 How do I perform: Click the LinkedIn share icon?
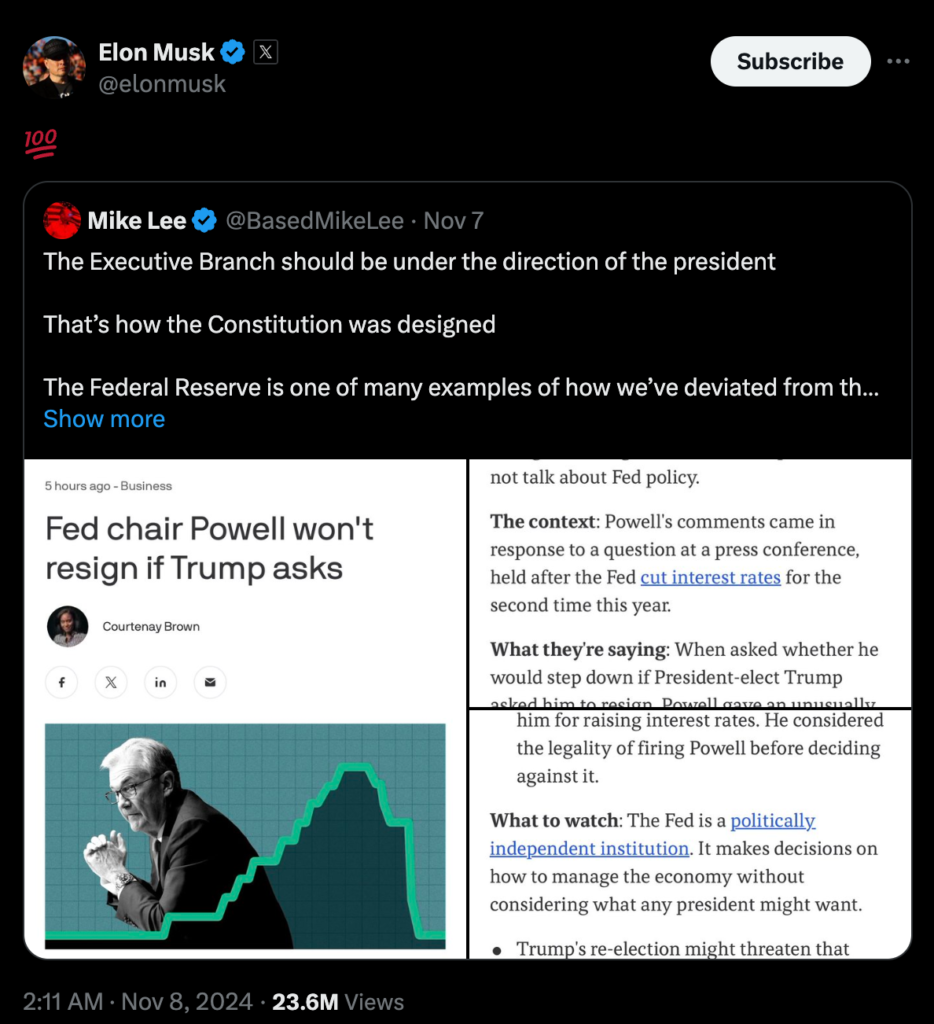point(161,682)
